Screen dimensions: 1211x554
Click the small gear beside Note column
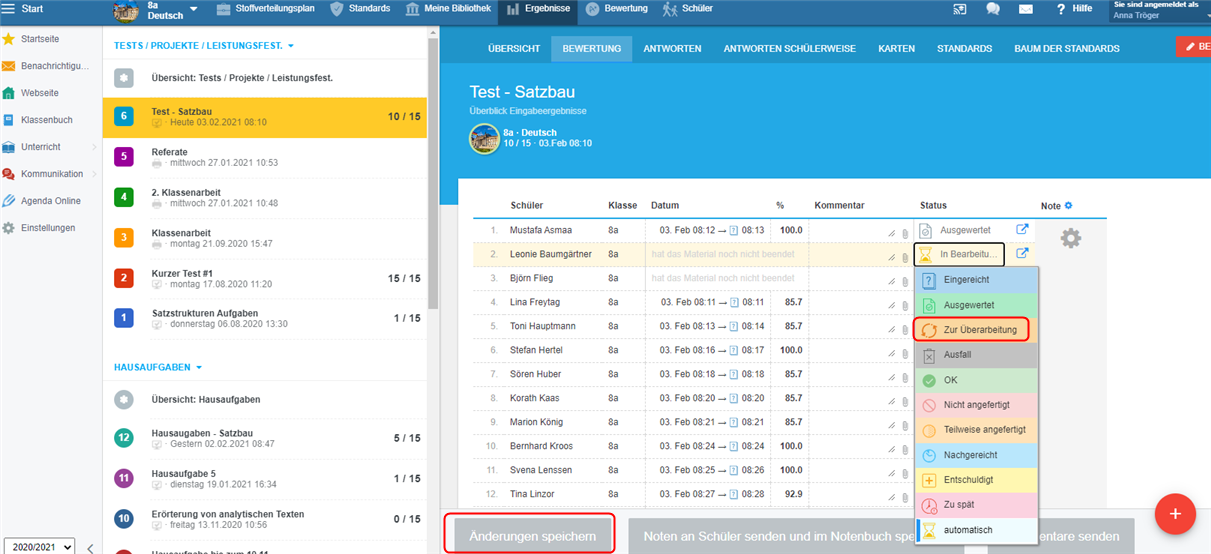point(1068,206)
